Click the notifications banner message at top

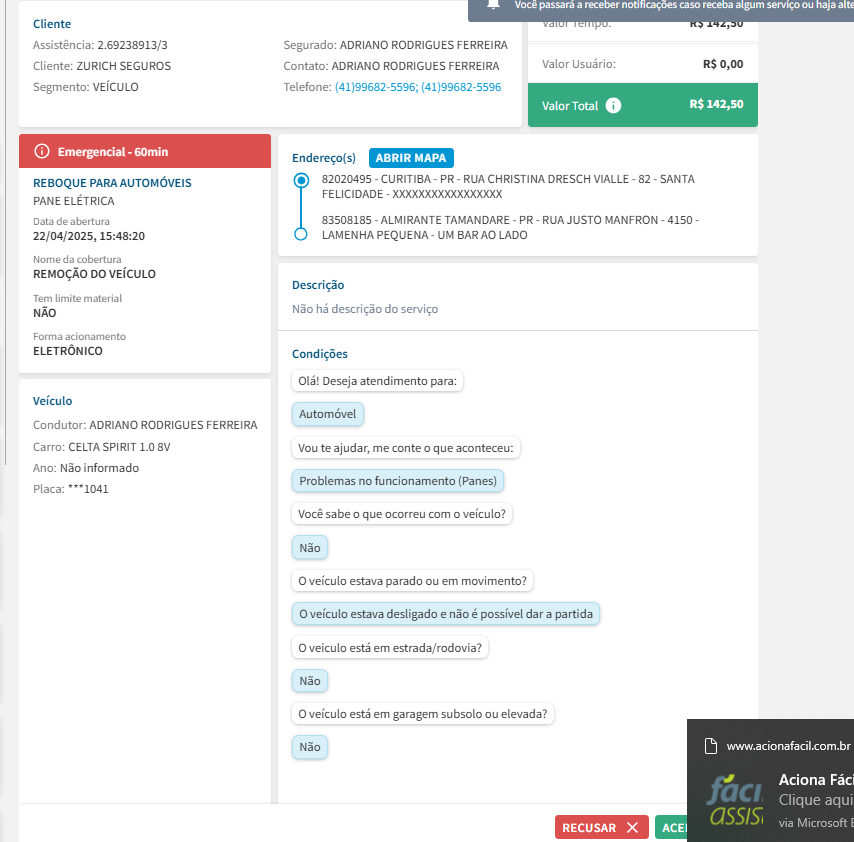click(x=684, y=5)
